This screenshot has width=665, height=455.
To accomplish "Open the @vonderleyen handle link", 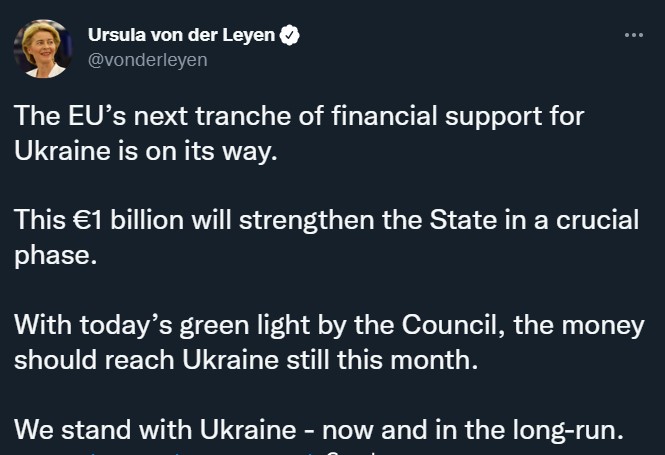I will (148, 60).
